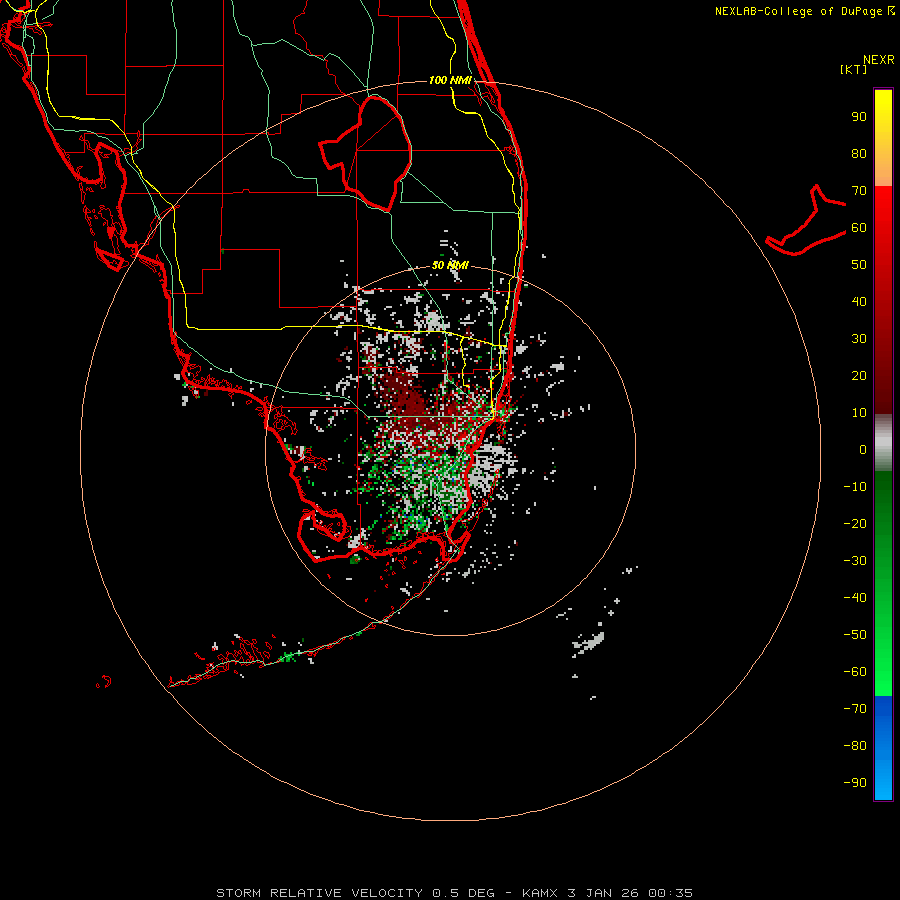Click the 10 value on velocity scale
This screenshot has width=900, height=900.
point(859,413)
